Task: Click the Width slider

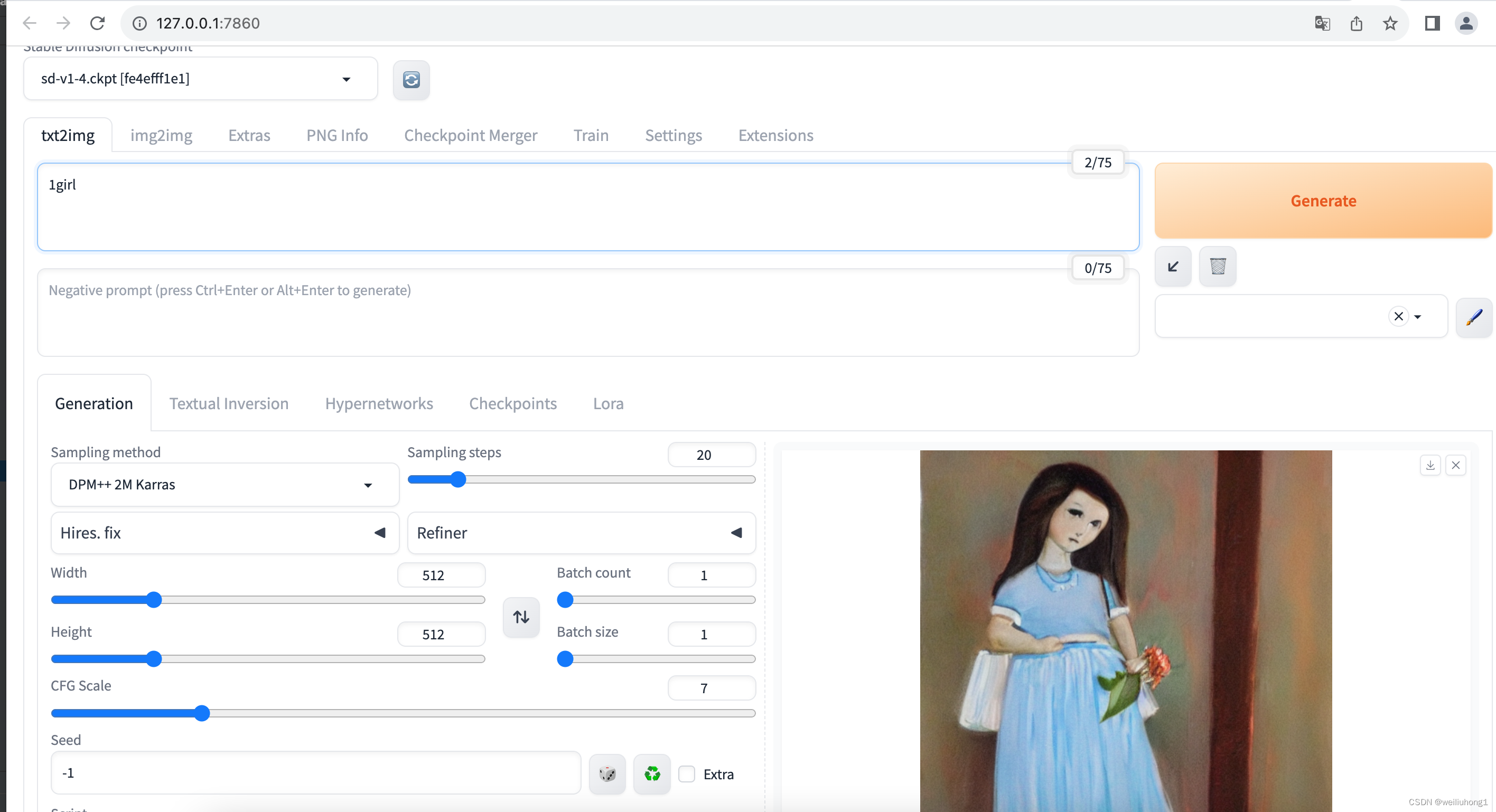Action: tap(268, 600)
